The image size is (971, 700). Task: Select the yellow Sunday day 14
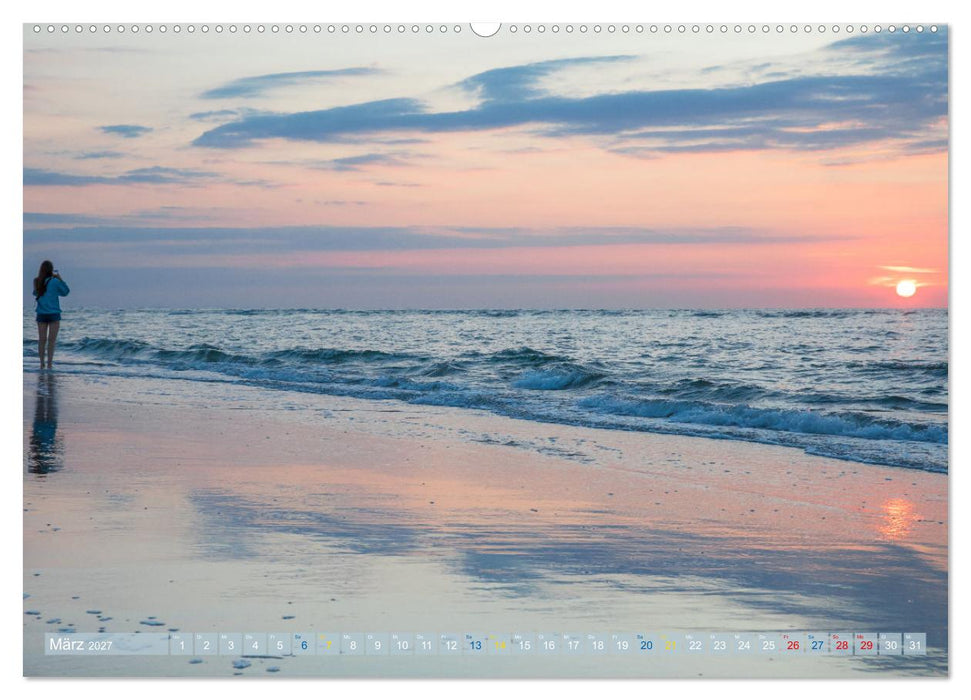500,644
